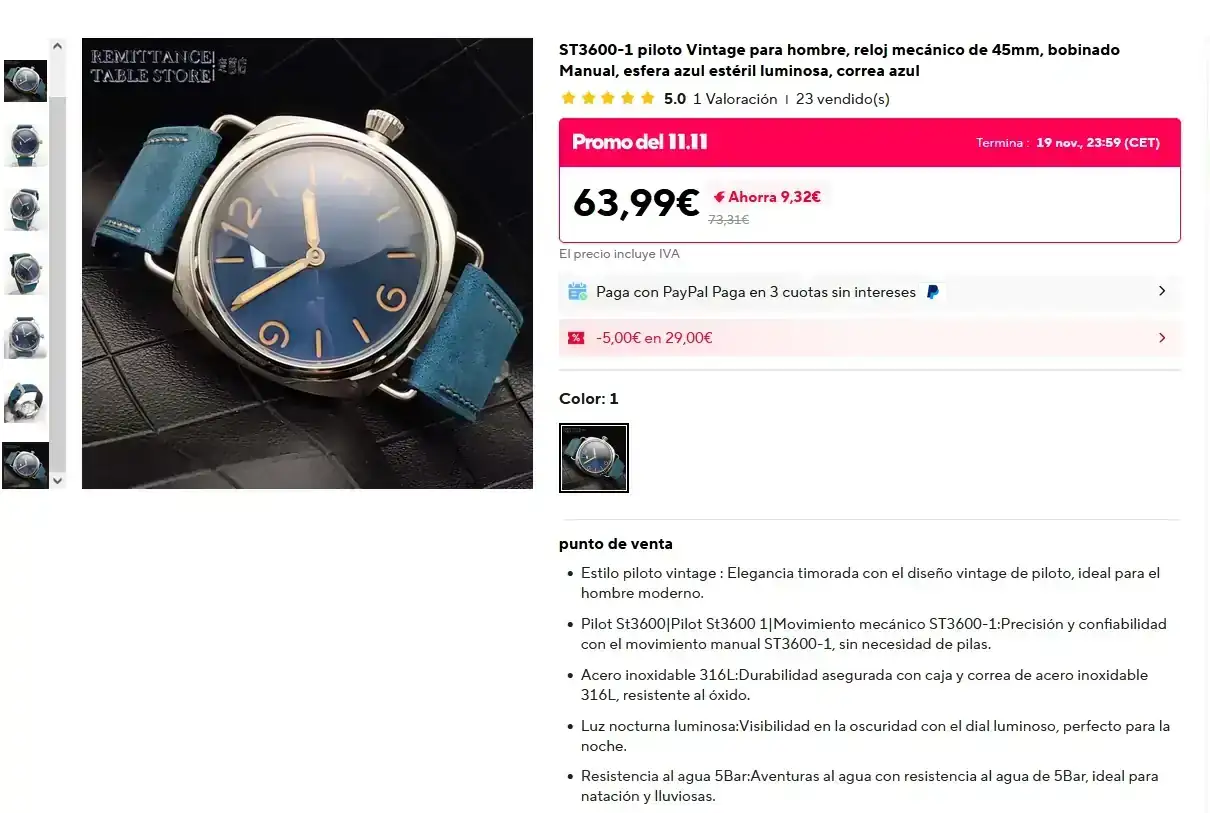This screenshot has width=1210, height=813.
Task: Select the last watch thumbnail in list
Action: (25, 465)
